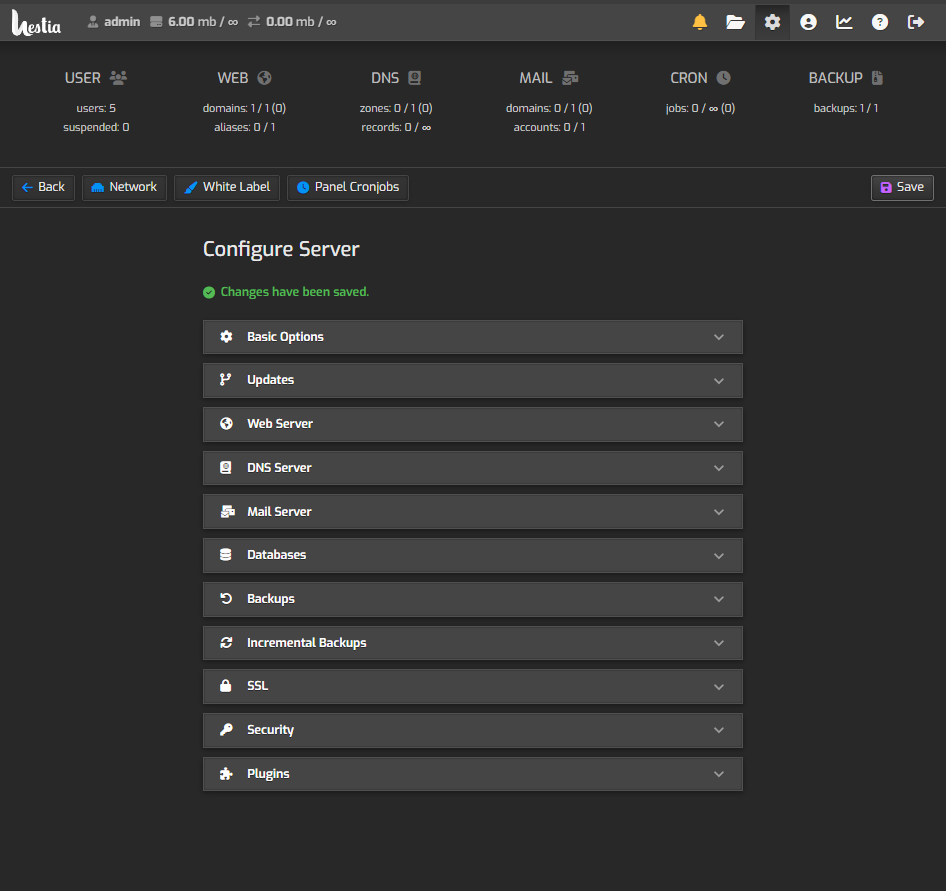This screenshot has width=946, height=891.
Task: Click the Plugins puzzle piece icon
Action: (226, 773)
